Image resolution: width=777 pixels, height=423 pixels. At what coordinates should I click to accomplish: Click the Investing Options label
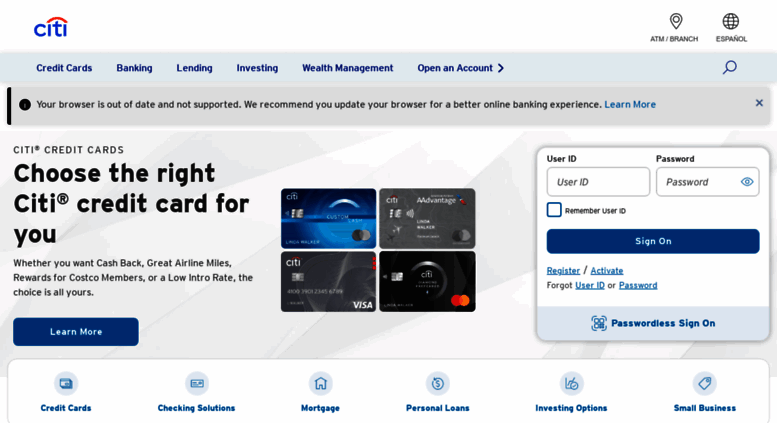click(x=571, y=408)
